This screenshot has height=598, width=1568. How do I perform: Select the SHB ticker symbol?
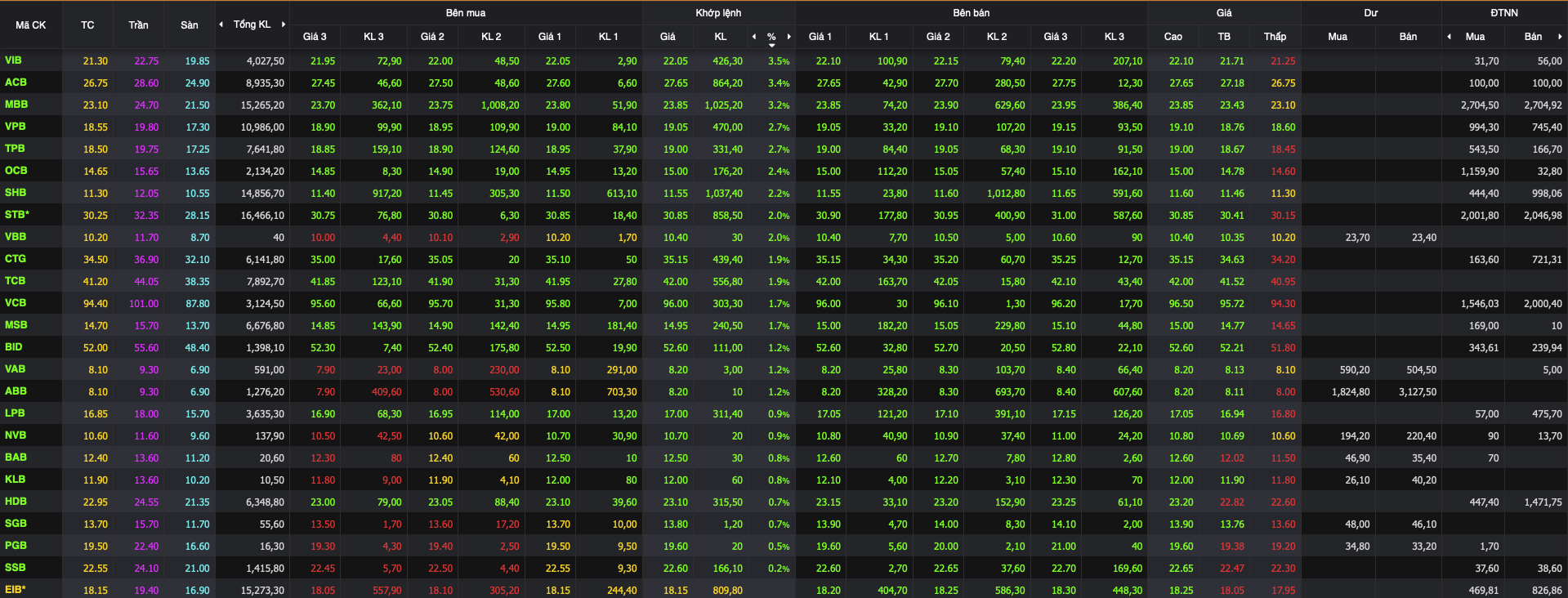point(16,193)
